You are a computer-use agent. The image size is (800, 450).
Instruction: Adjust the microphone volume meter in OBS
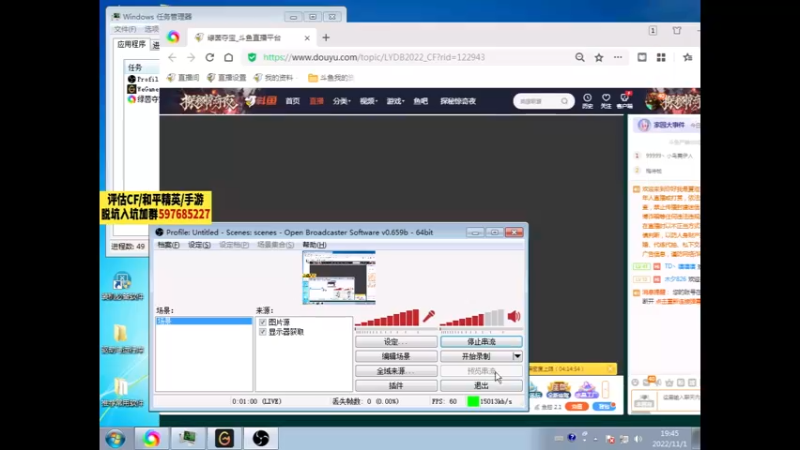coord(387,317)
